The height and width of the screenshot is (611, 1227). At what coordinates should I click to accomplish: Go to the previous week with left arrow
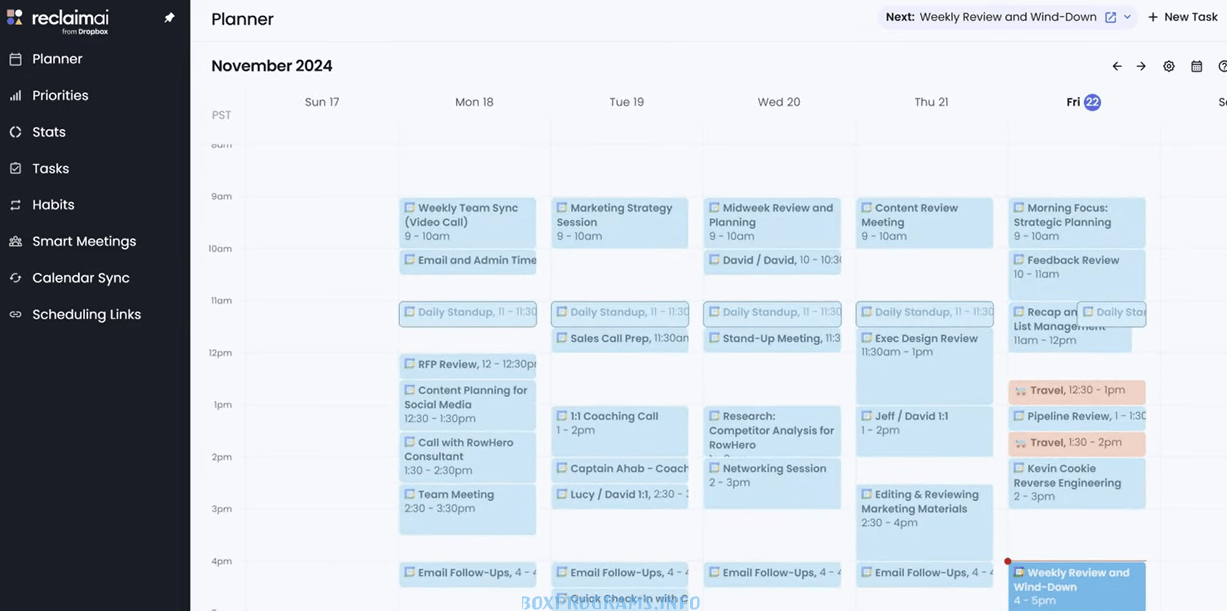(1117, 66)
